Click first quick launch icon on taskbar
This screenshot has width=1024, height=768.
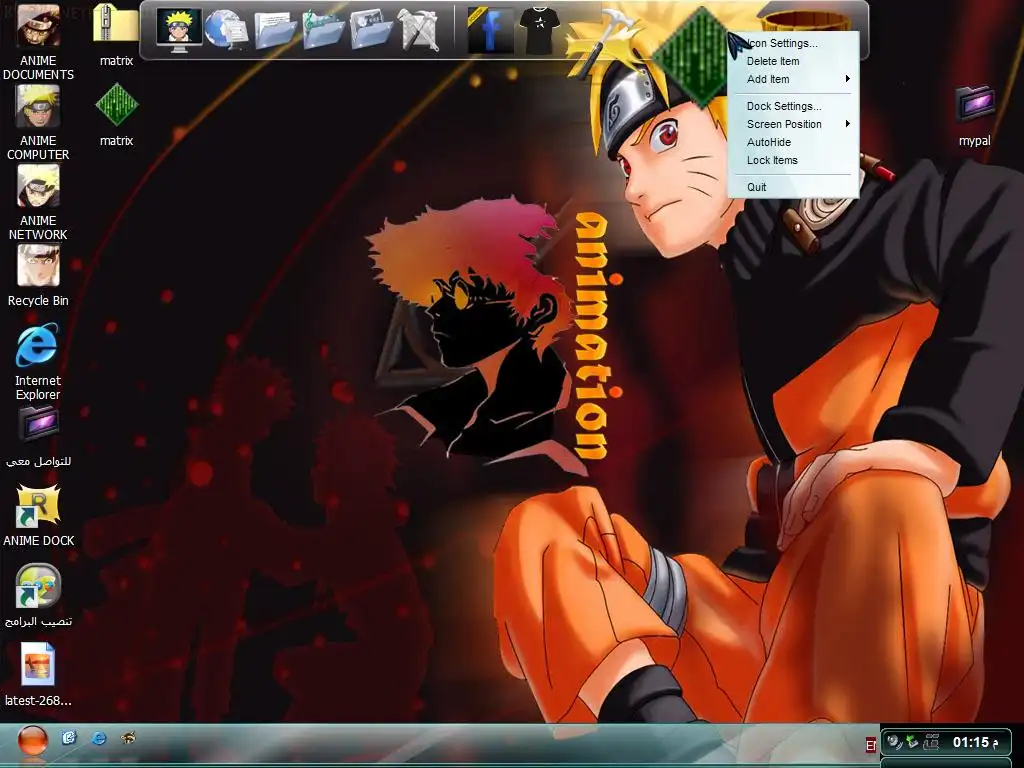click(x=69, y=738)
